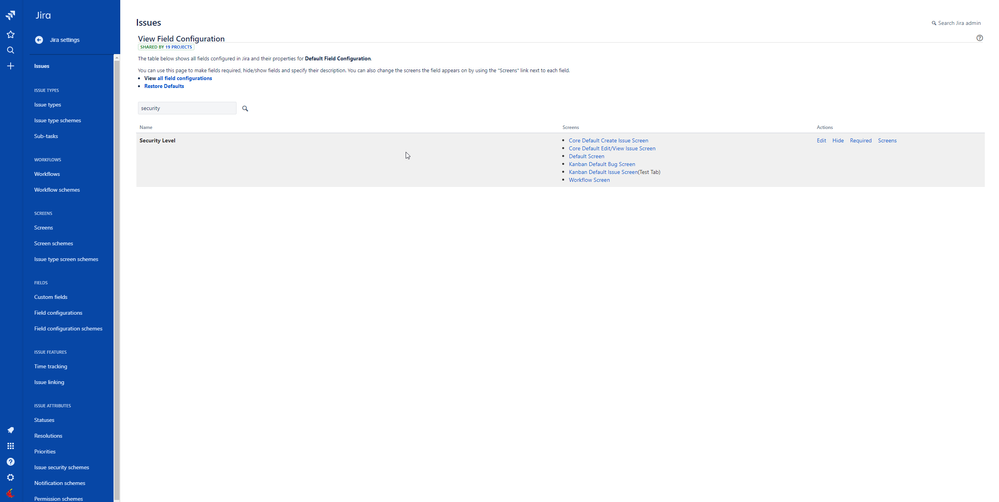This screenshot has height=502, width=999.
Task: Open Custom fields in sidebar
Action: pyautogui.click(x=51, y=297)
